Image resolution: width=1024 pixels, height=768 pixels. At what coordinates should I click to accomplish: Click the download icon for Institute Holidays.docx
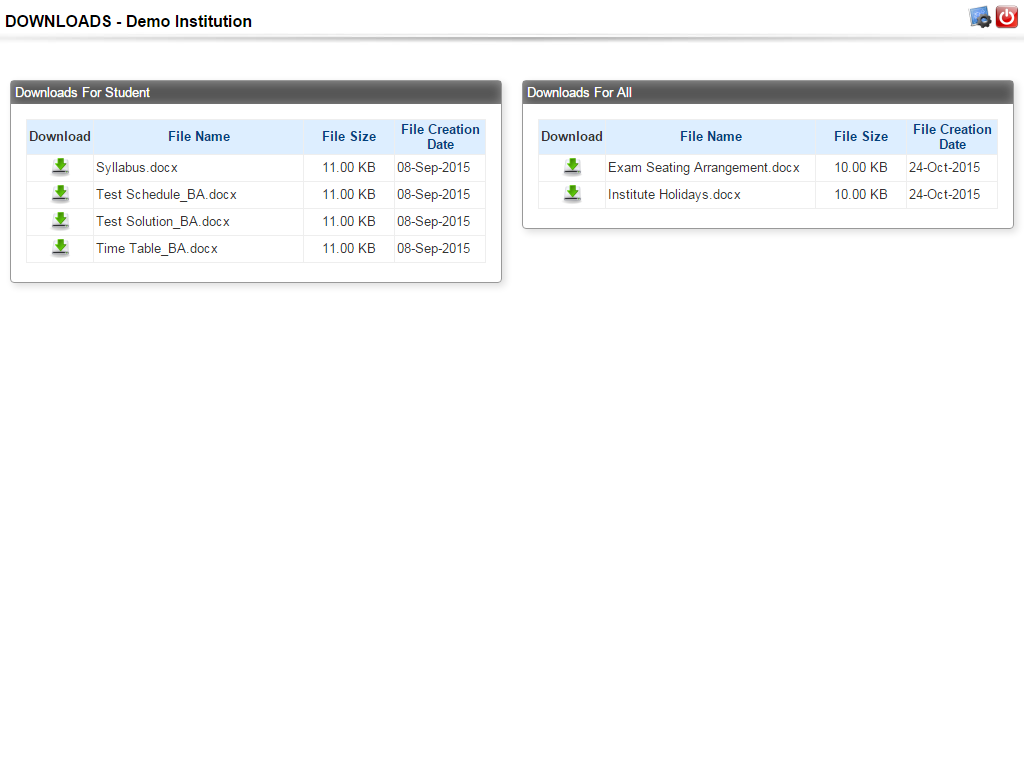(572, 194)
